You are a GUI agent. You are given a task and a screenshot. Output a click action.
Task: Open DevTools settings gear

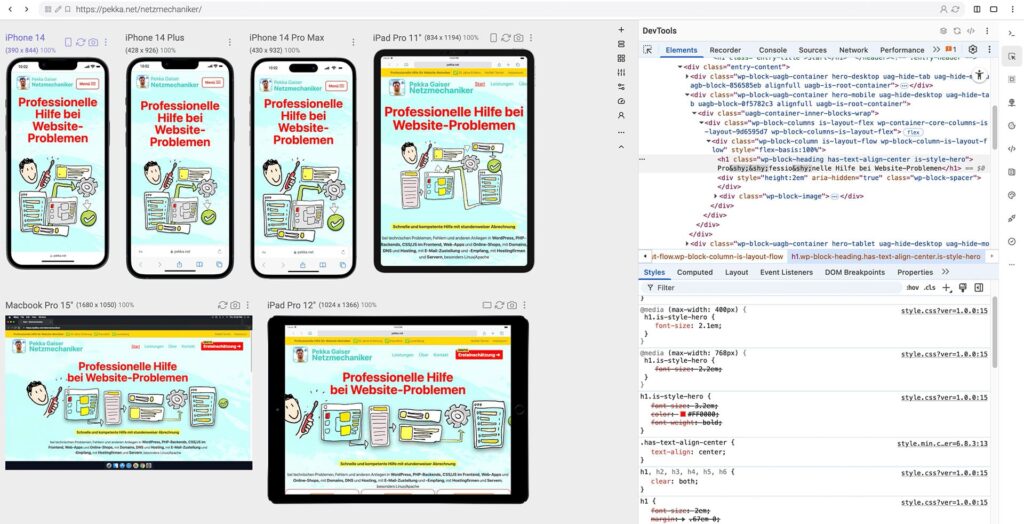click(972, 49)
